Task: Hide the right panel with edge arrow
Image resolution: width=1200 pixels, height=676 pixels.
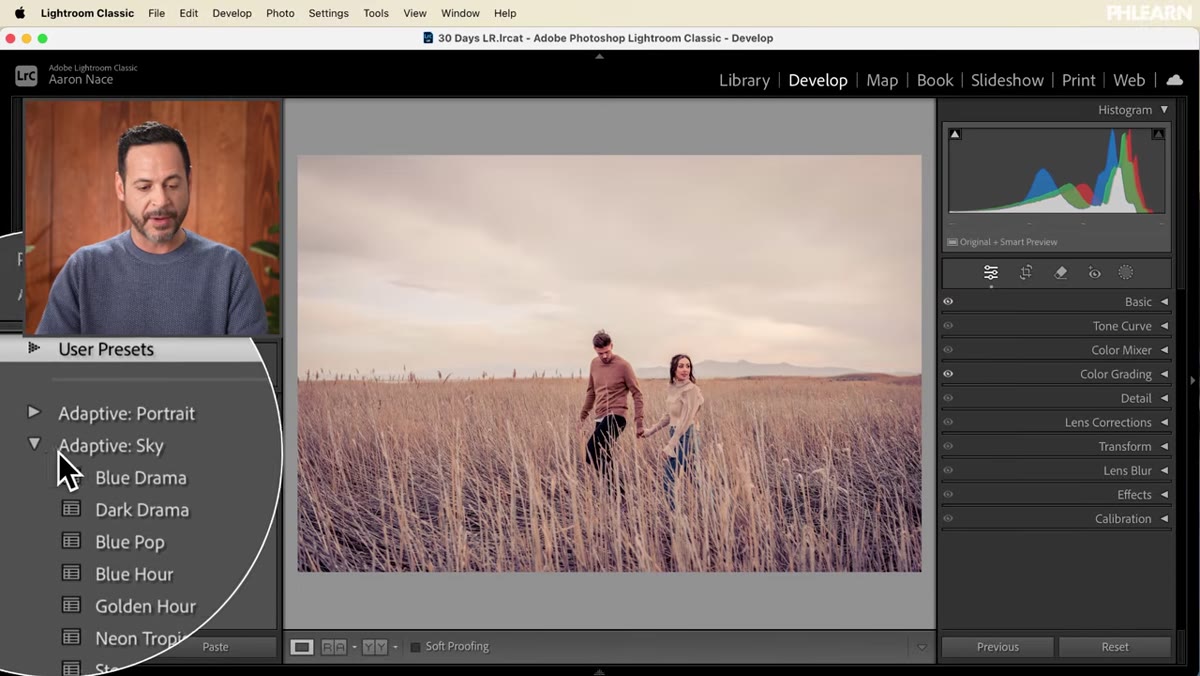Action: pos(1192,380)
